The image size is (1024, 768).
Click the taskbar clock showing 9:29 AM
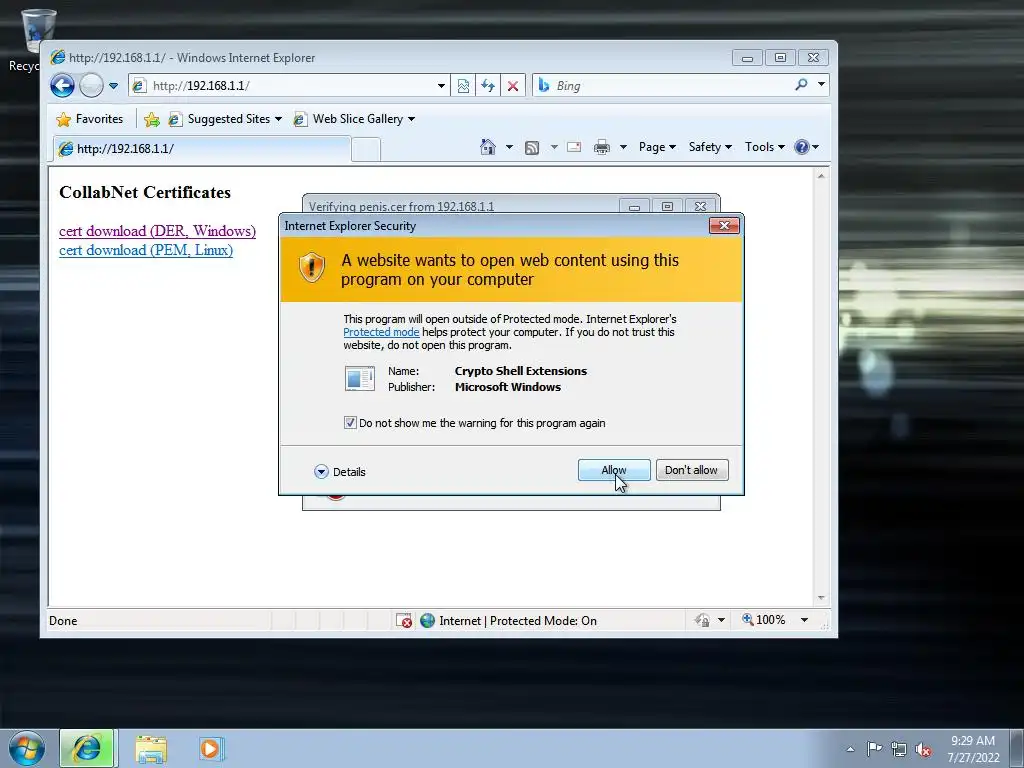[973, 749]
